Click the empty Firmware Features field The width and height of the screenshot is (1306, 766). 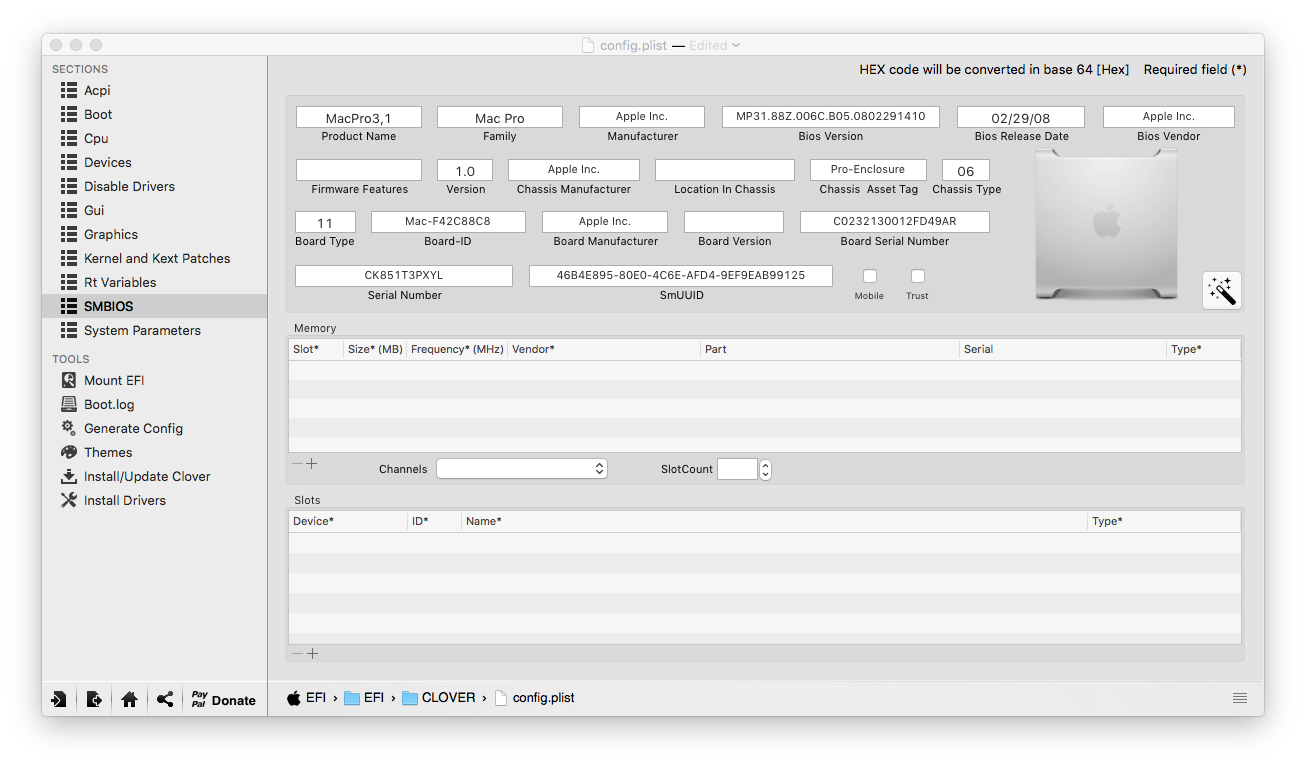coord(359,170)
